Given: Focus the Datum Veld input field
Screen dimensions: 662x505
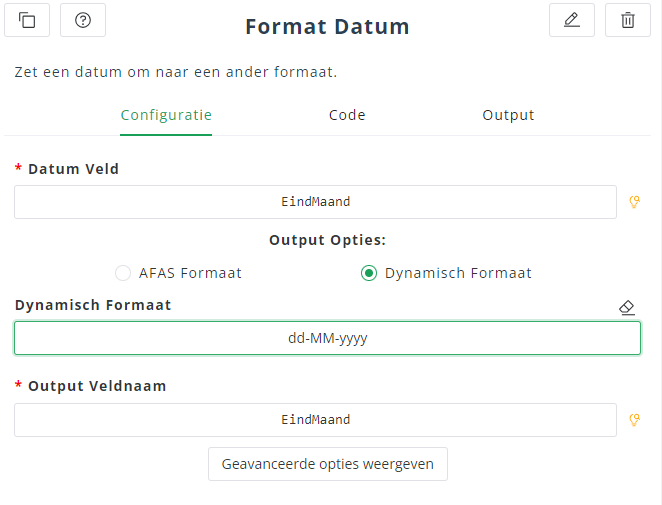Looking at the screenshot, I should click(x=315, y=202).
